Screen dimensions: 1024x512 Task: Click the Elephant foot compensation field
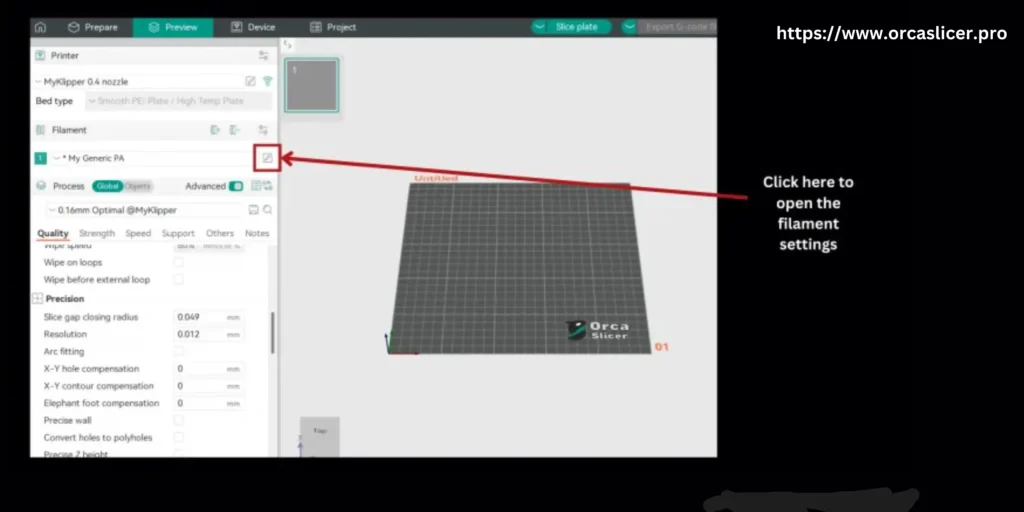pyautogui.click(x=208, y=404)
